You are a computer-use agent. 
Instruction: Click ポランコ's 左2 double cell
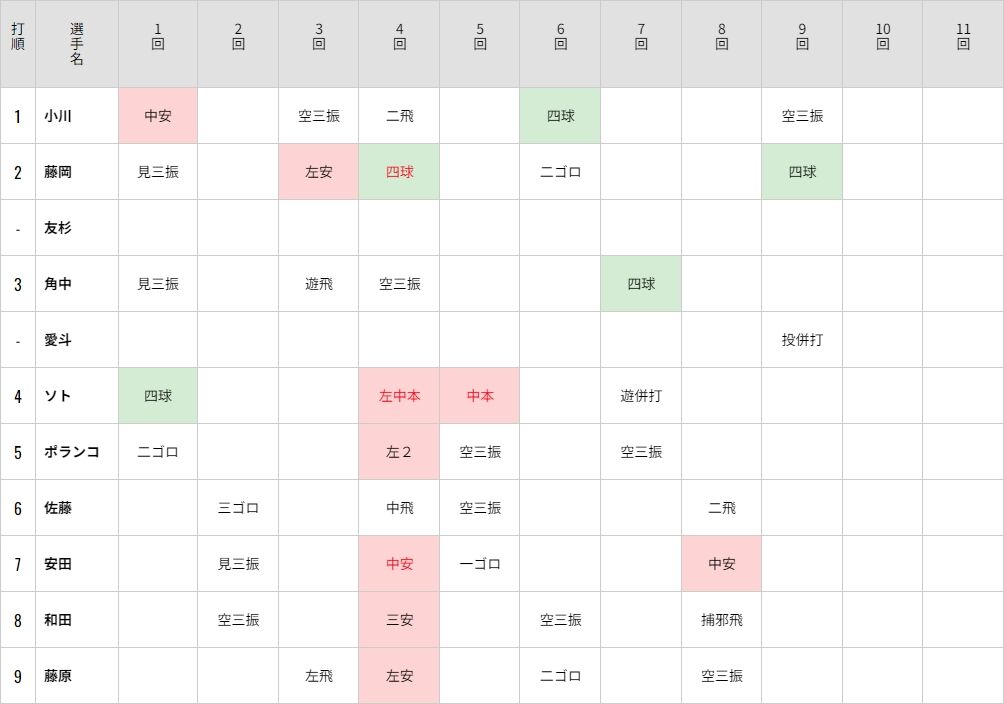[x=399, y=452]
